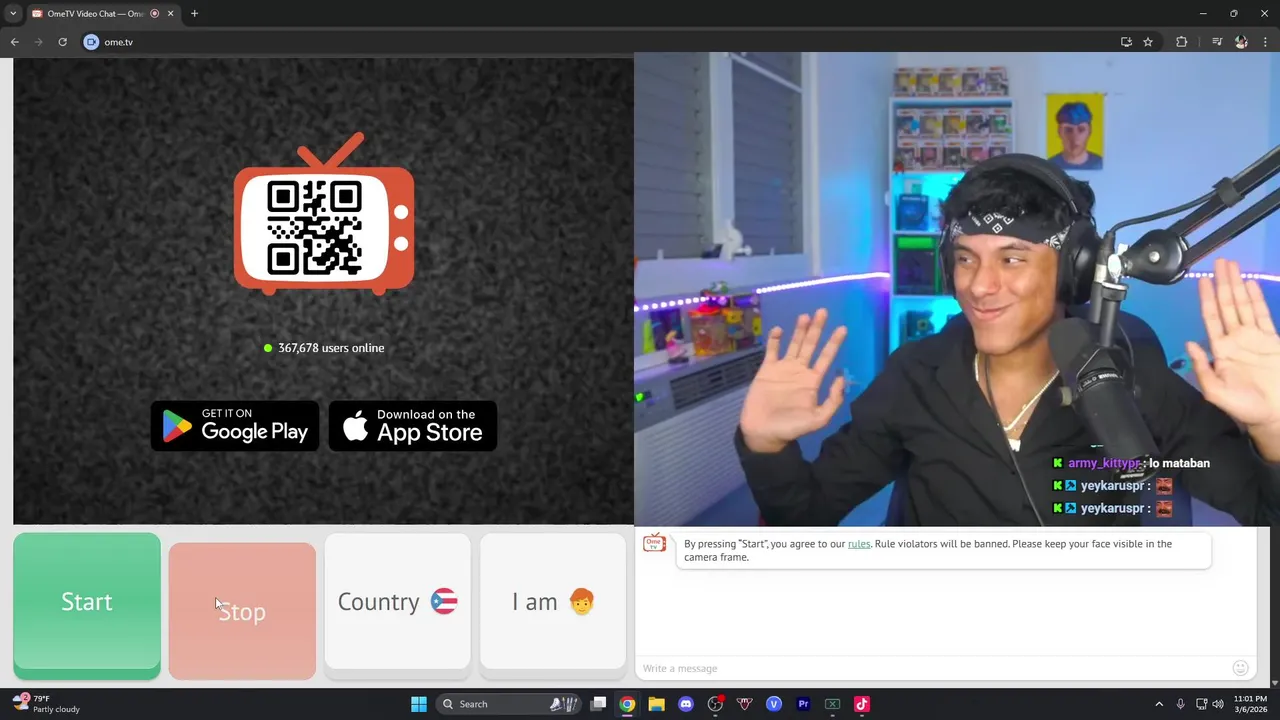Open a new browser tab
Image resolution: width=1280 pixels, height=720 pixels.
pos(194,14)
